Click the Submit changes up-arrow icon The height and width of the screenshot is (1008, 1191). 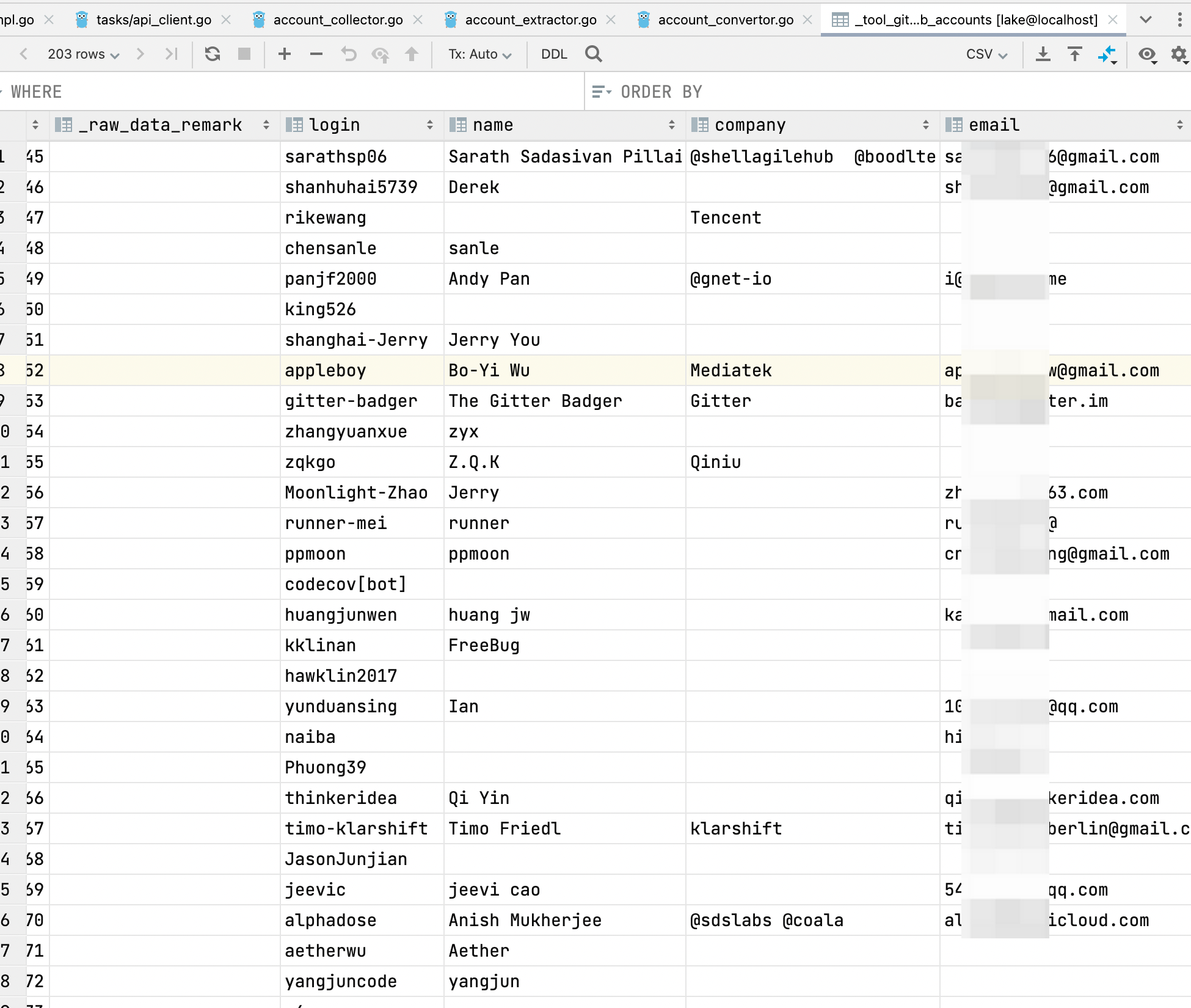[x=412, y=54]
